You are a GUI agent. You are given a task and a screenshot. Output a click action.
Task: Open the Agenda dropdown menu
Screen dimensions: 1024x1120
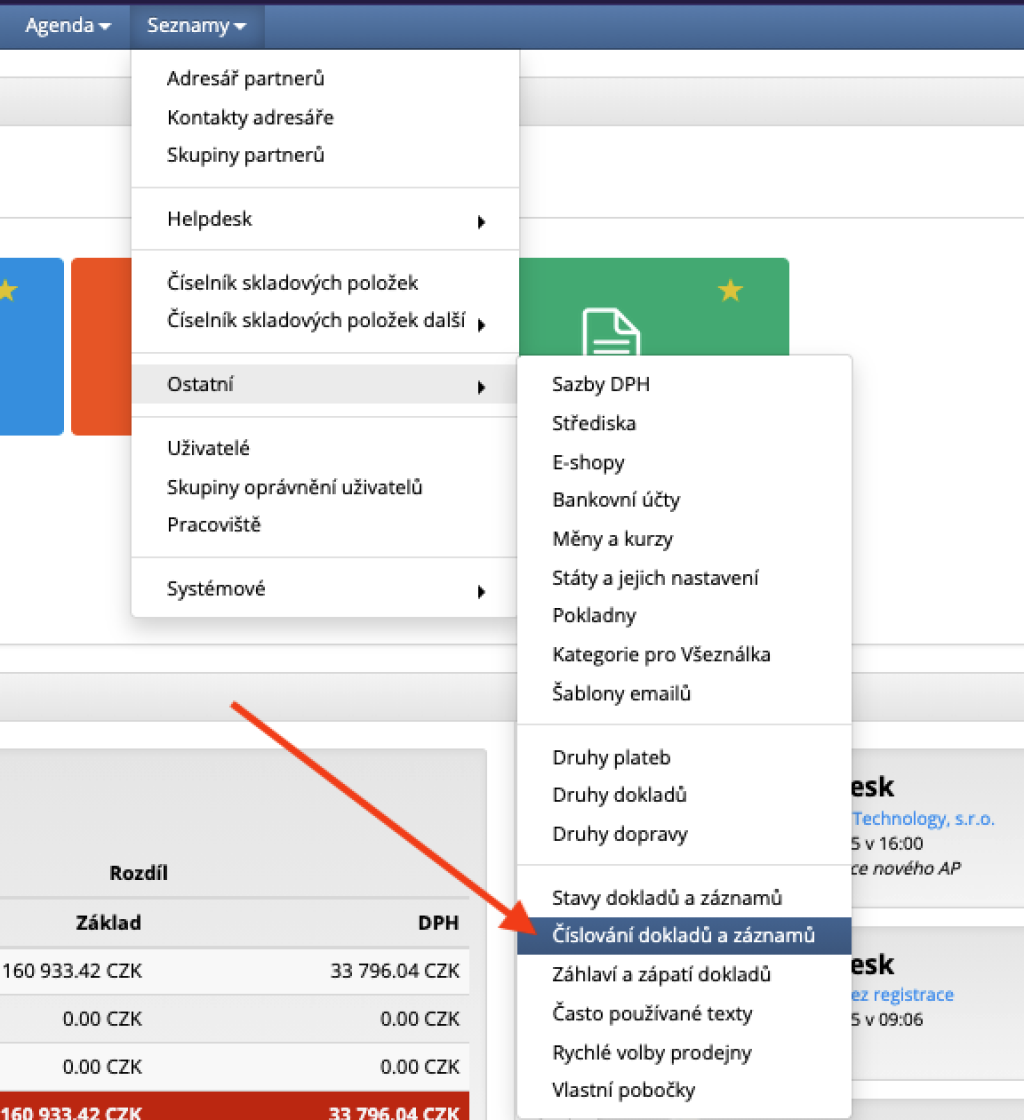tap(67, 25)
